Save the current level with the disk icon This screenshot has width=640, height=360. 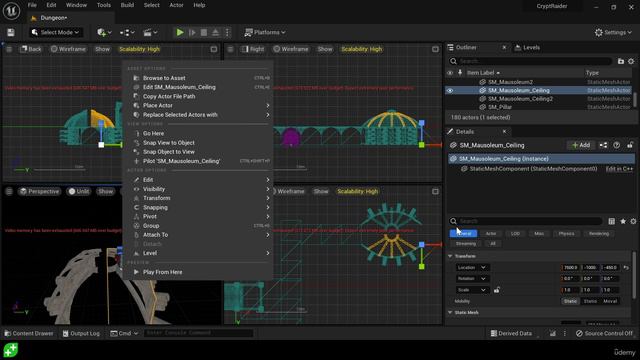point(11,32)
